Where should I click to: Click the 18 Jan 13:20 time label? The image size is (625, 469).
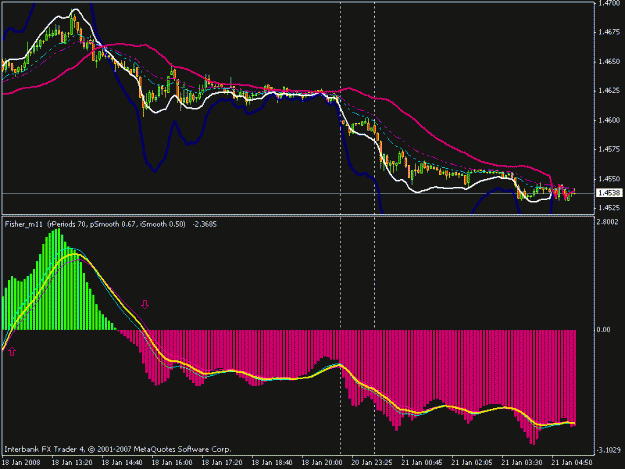[72, 463]
